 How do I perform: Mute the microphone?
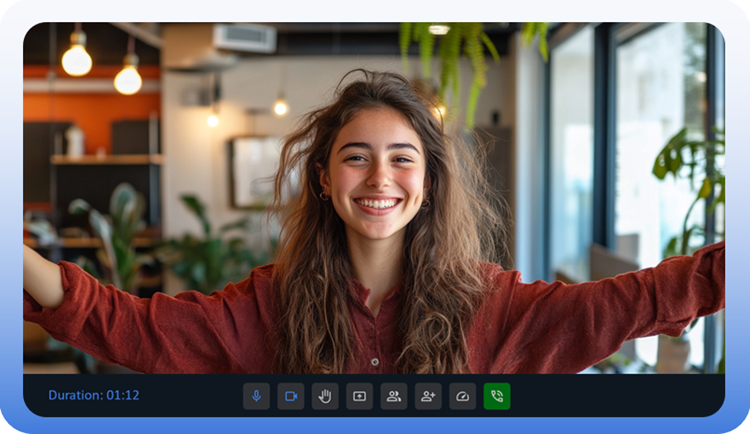[256, 396]
